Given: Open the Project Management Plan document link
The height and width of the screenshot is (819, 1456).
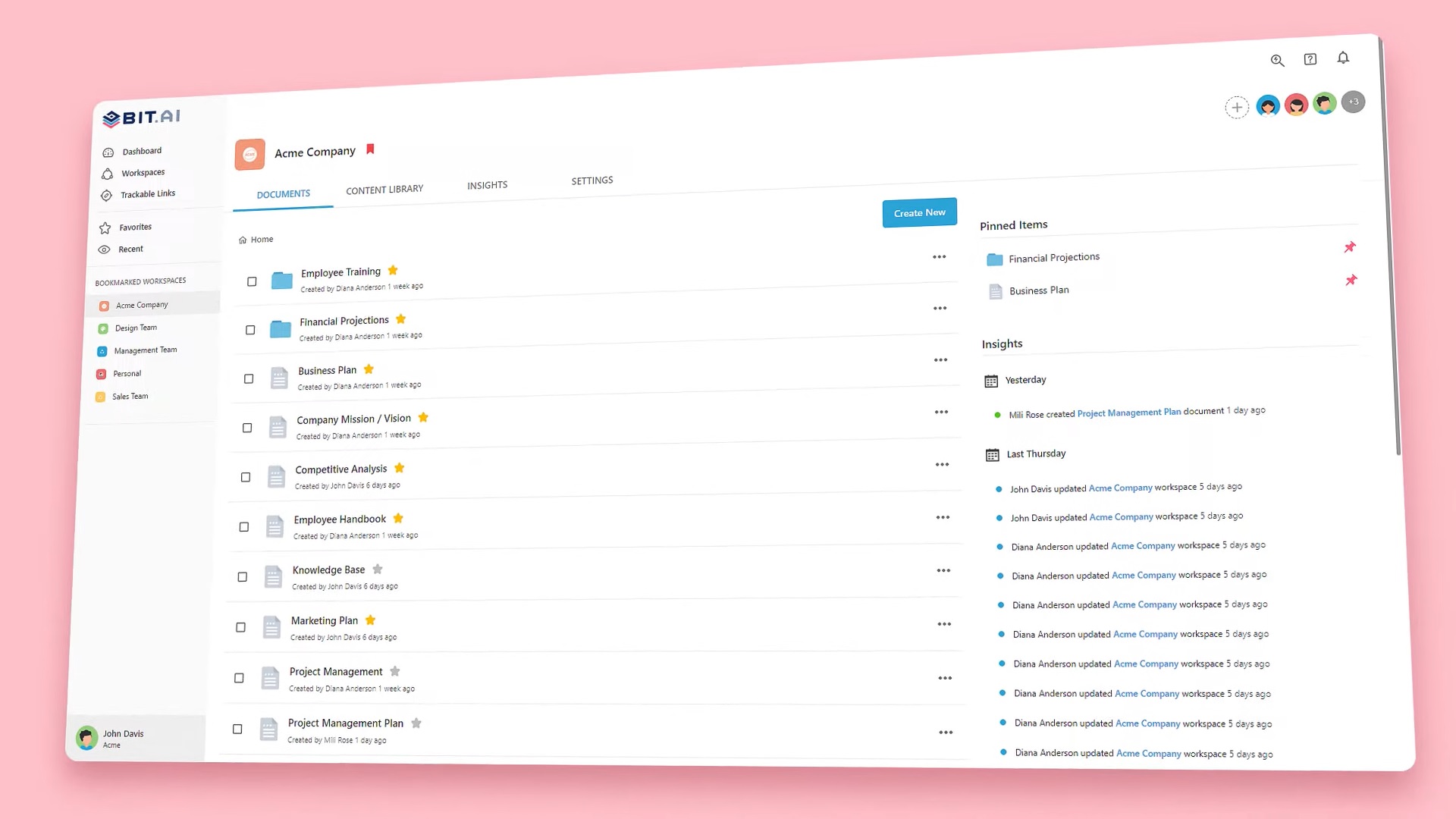Looking at the screenshot, I should click(x=1128, y=411).
